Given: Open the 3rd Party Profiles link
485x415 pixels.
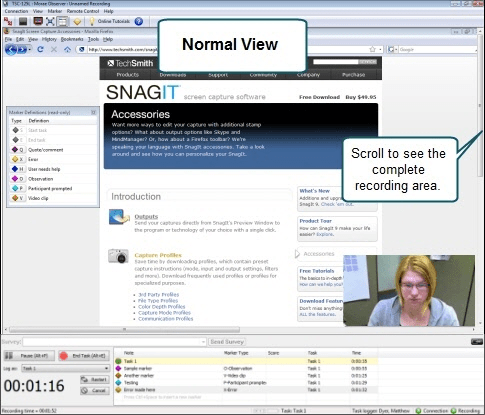Looking at the screenshot, I should tap(159, 295).
